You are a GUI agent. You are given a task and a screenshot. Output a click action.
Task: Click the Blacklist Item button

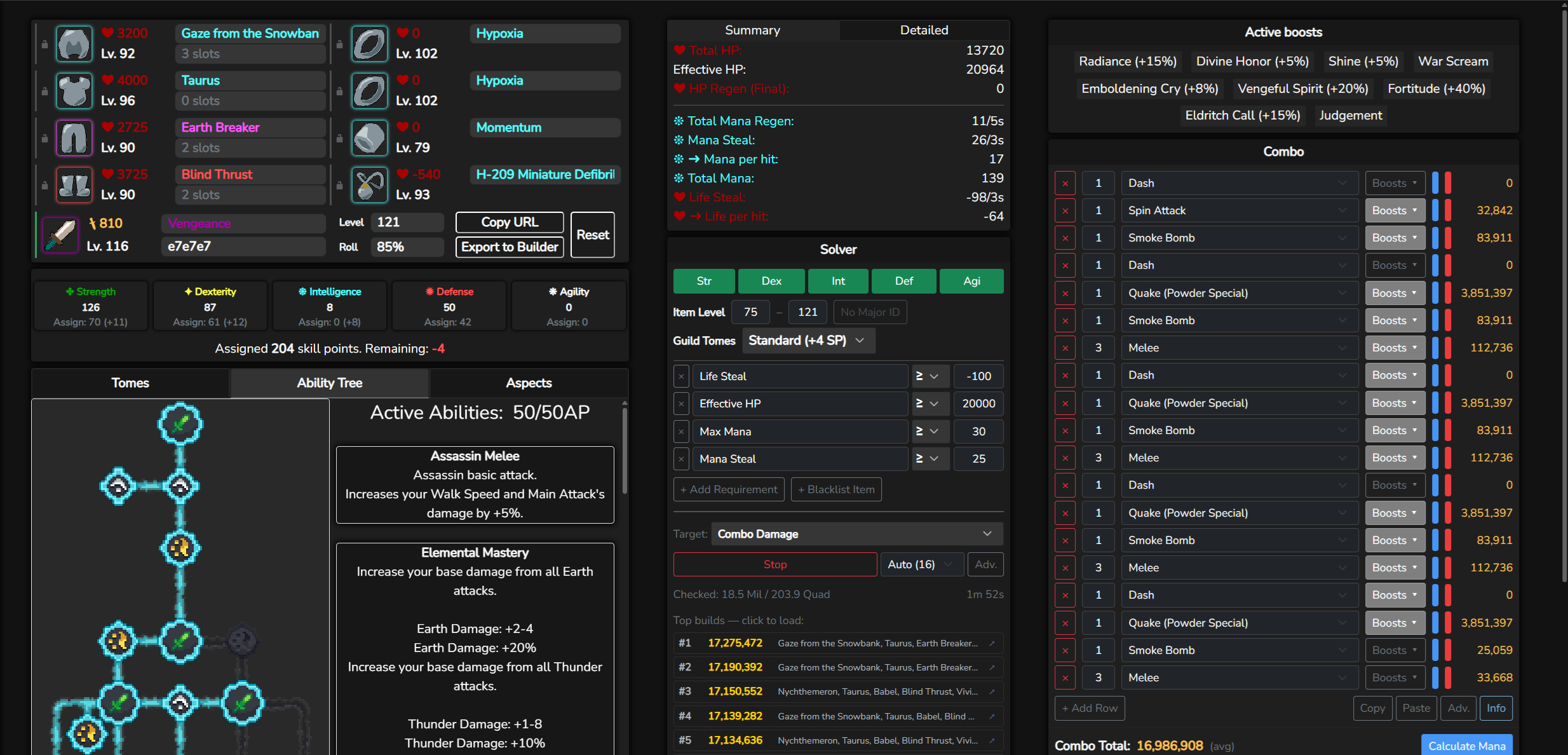pyautogui.click(x=836, y=489)
